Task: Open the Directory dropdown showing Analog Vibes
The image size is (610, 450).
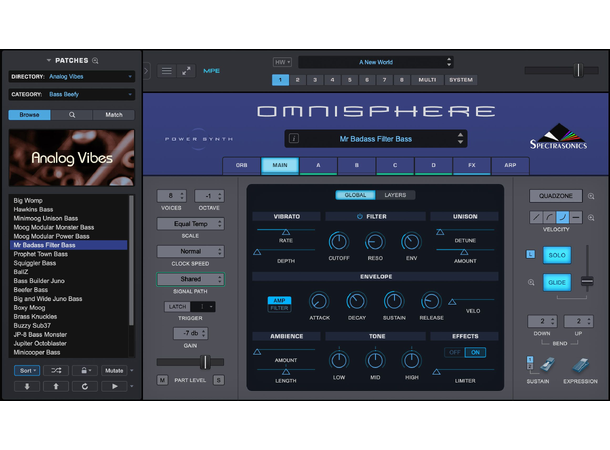Action: click(x=88, y=76)
